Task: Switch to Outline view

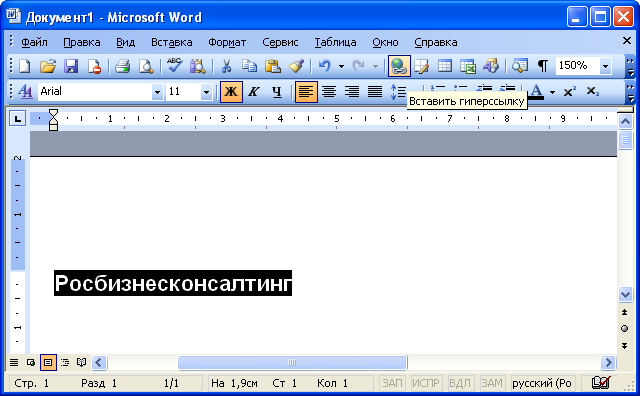Action: tap(65, 362)
